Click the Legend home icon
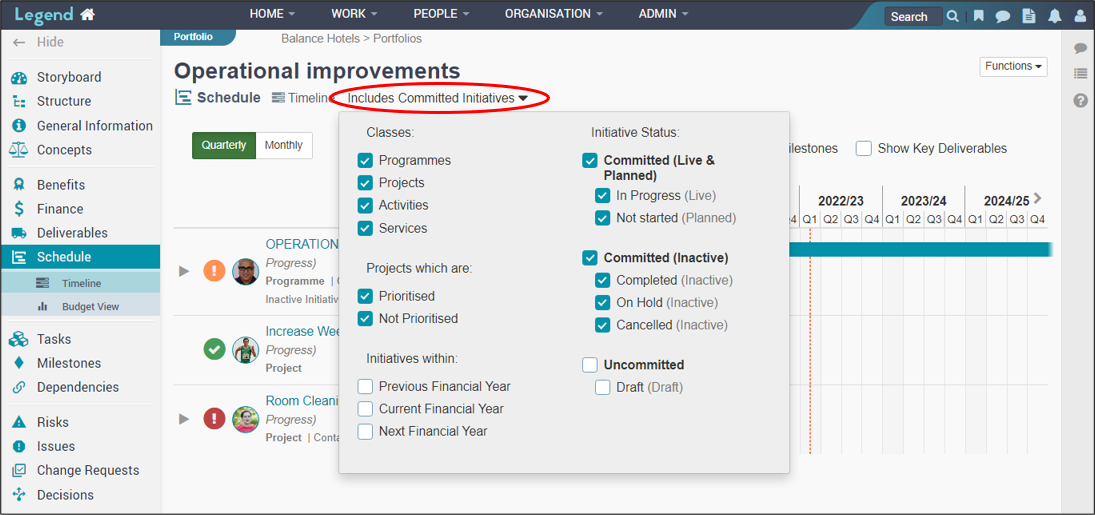The image size is (1095, 515). [x=87, y=14]
